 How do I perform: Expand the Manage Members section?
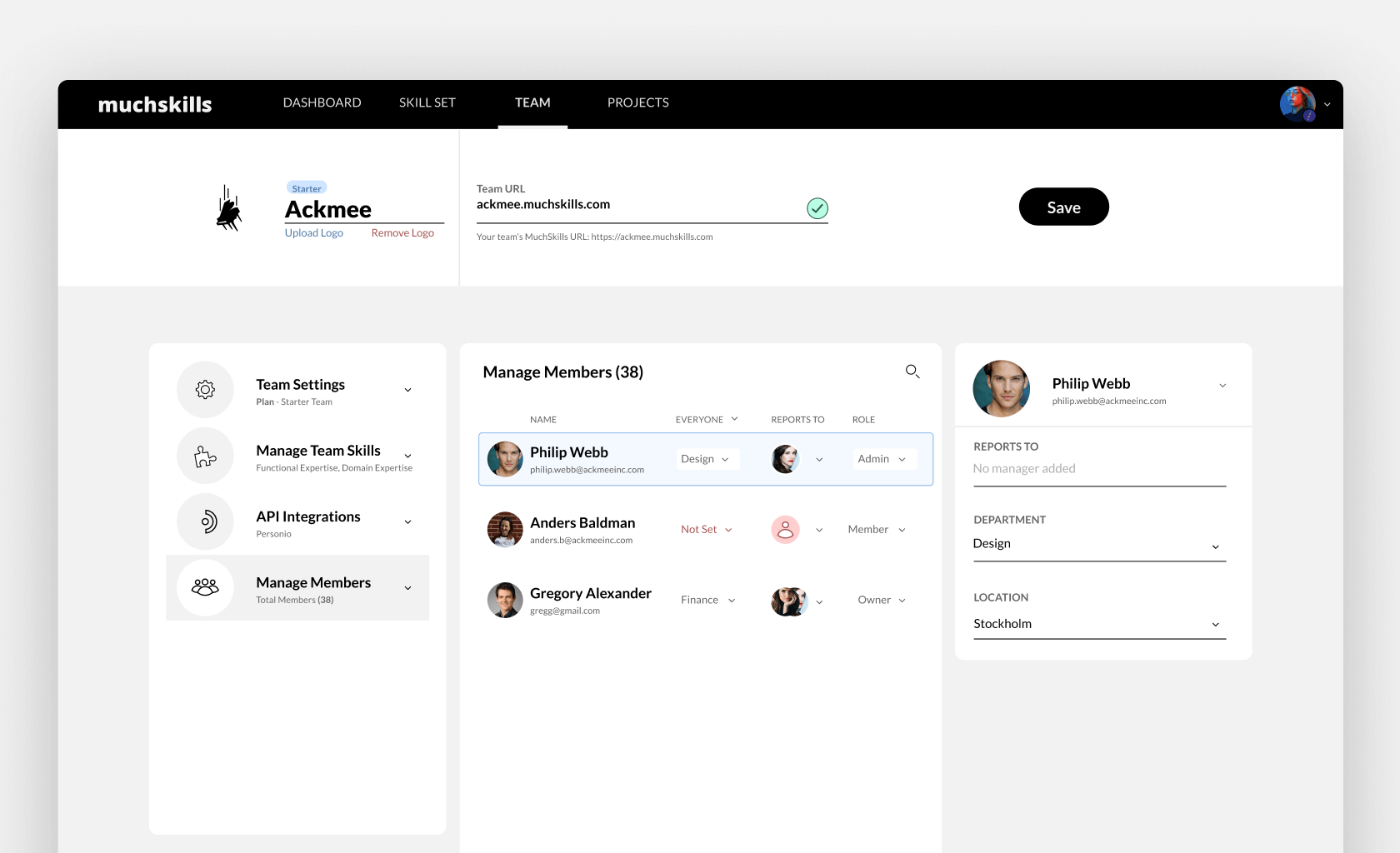tap(408, 588)
